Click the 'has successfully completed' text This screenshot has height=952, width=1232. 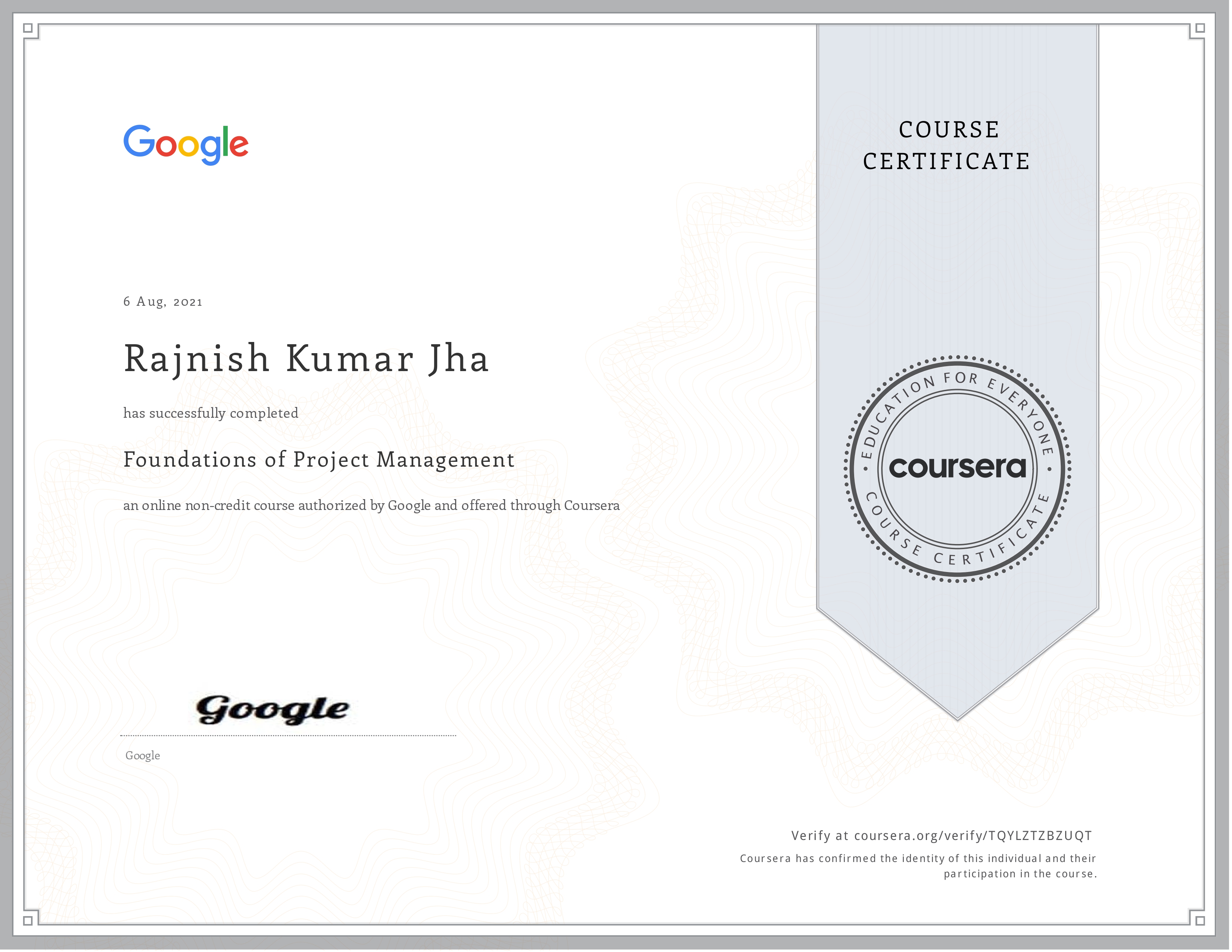click(211, 413)
